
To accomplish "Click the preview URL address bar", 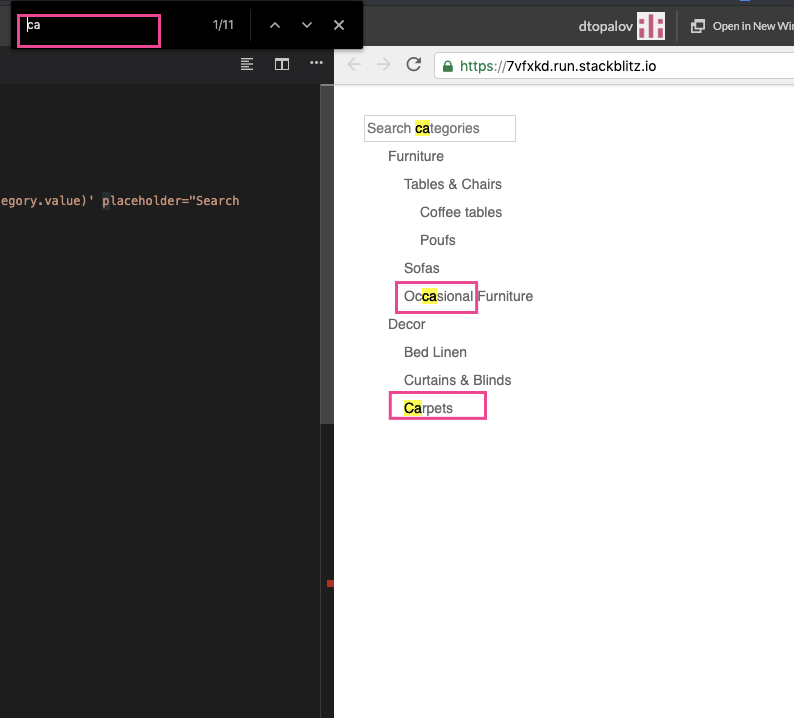I will pos(614,66).
